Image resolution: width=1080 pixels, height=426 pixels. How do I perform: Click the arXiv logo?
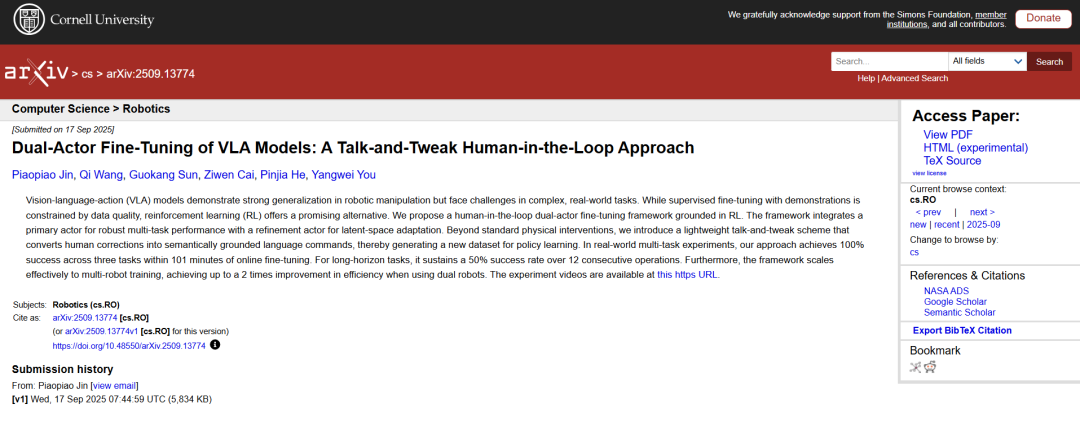(36, 73)
